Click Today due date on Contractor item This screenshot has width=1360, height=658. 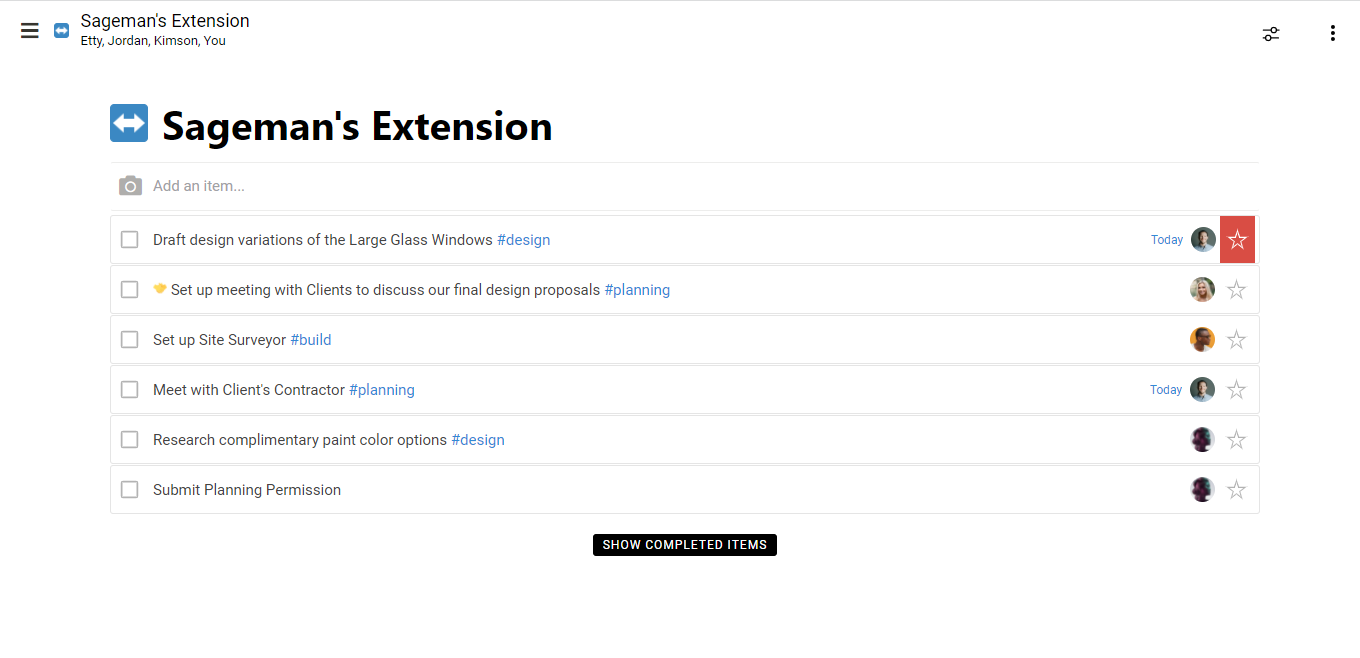coord(1166,390)
